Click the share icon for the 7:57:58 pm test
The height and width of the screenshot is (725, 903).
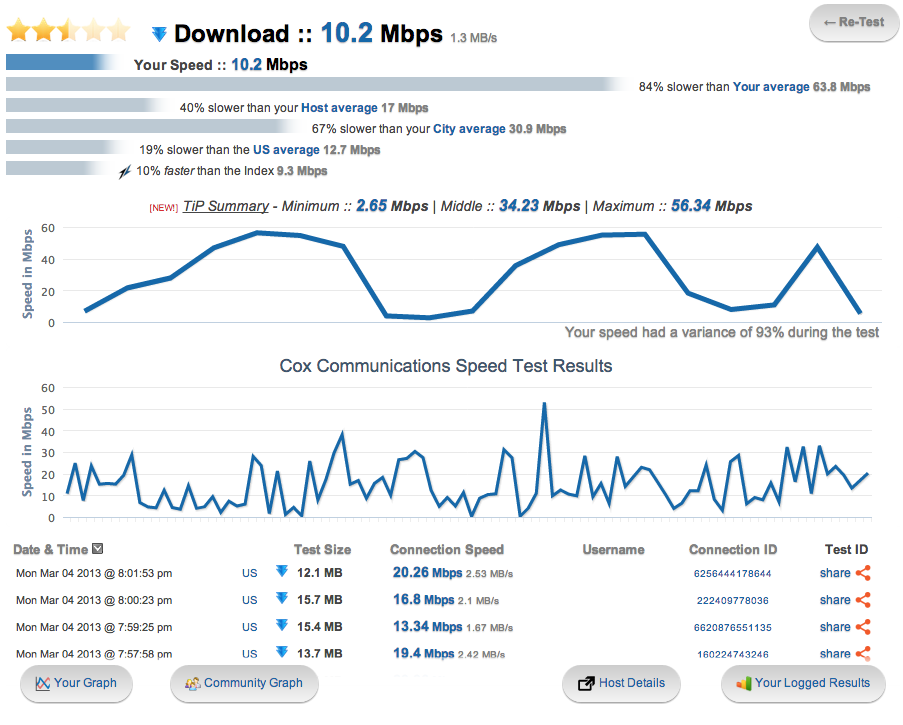click(863, 654)
